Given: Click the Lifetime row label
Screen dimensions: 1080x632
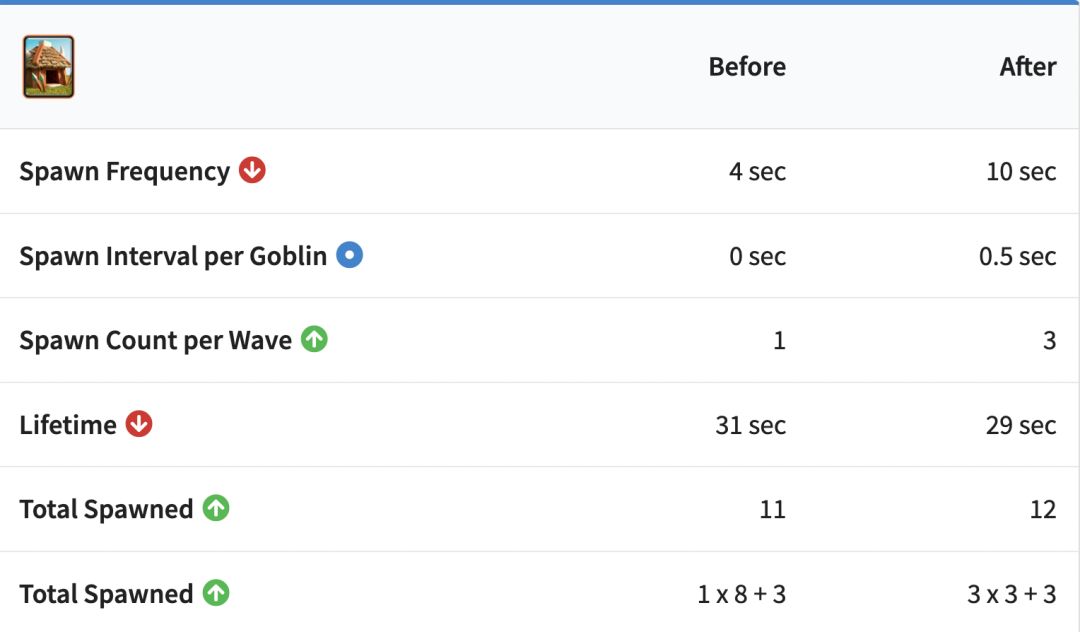Looking at the screenshot, I should click(x=68, y=425).
